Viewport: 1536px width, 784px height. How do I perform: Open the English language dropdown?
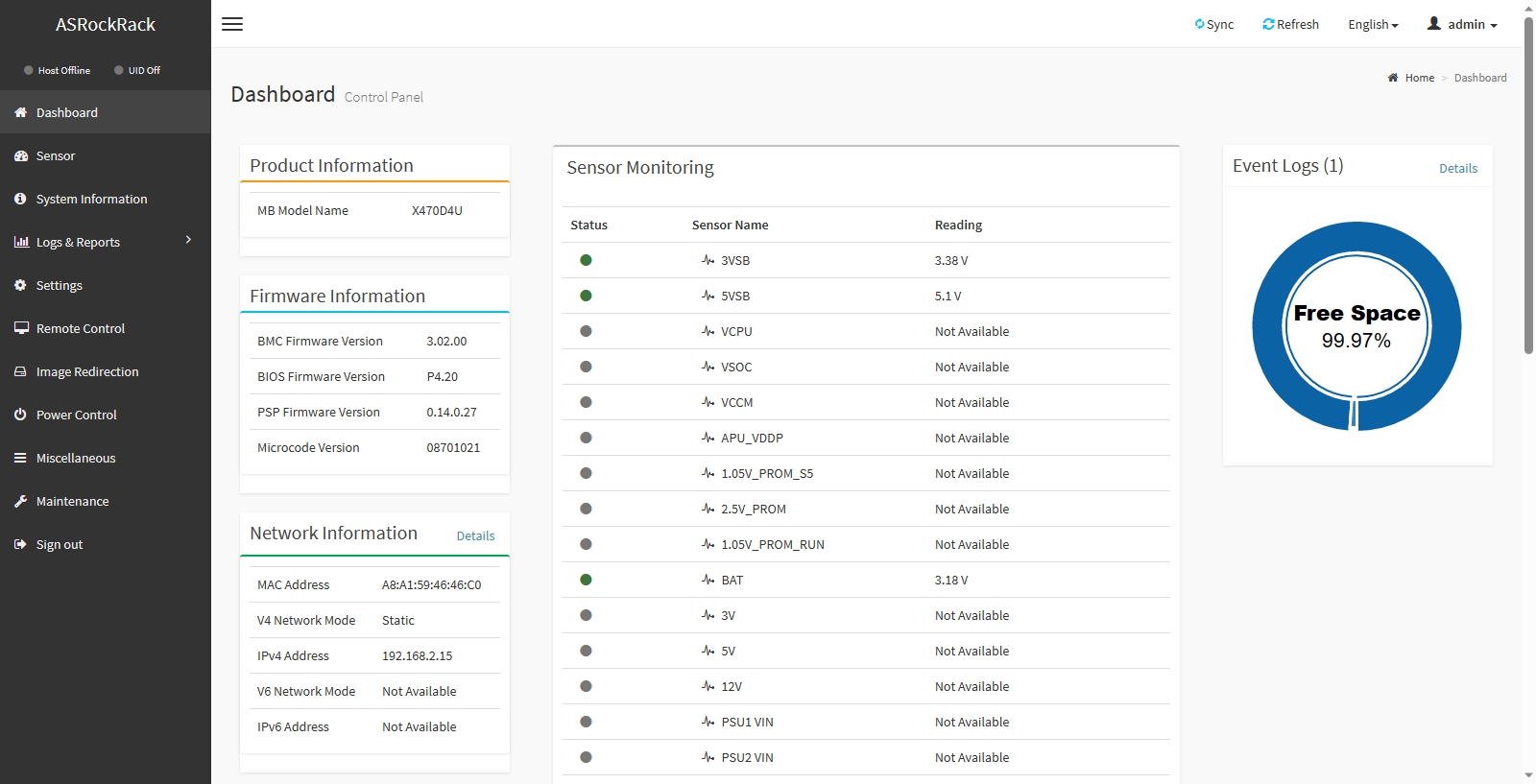point(1373,24)
